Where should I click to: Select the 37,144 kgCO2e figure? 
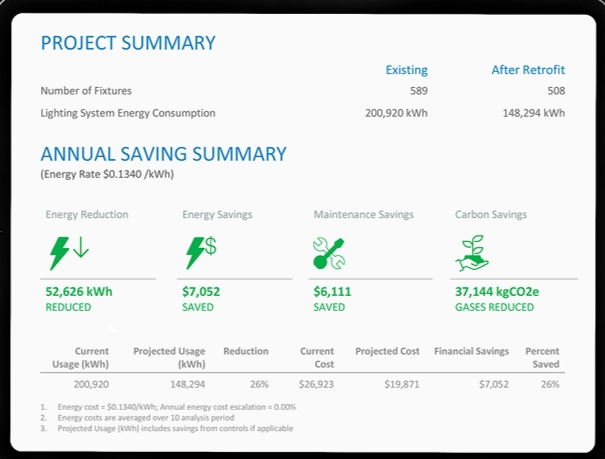pos(497,292)
